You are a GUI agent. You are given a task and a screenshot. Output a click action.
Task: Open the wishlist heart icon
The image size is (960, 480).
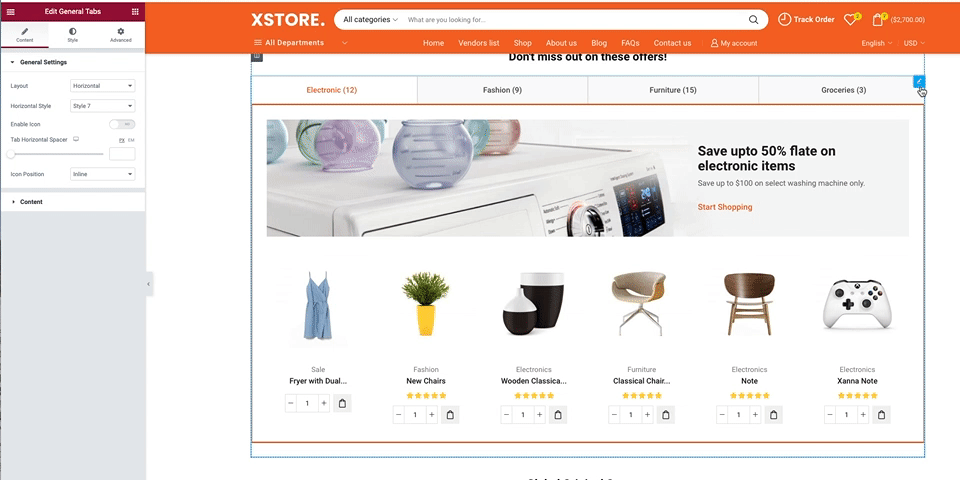[849, 20]
